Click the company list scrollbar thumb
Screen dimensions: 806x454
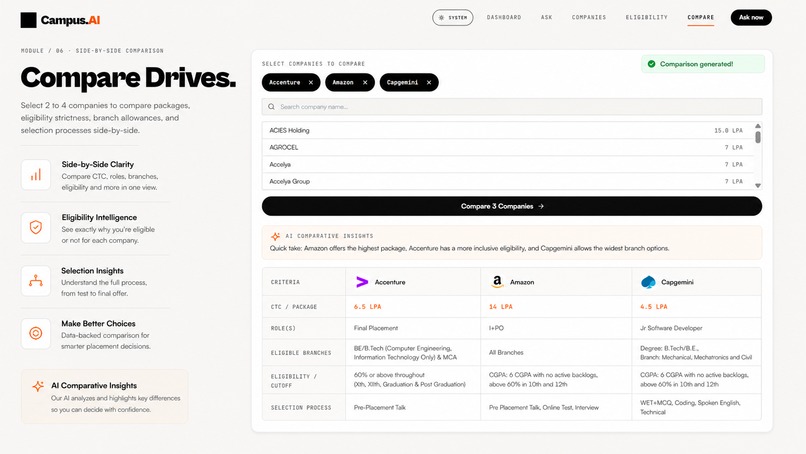click(758, 137)
